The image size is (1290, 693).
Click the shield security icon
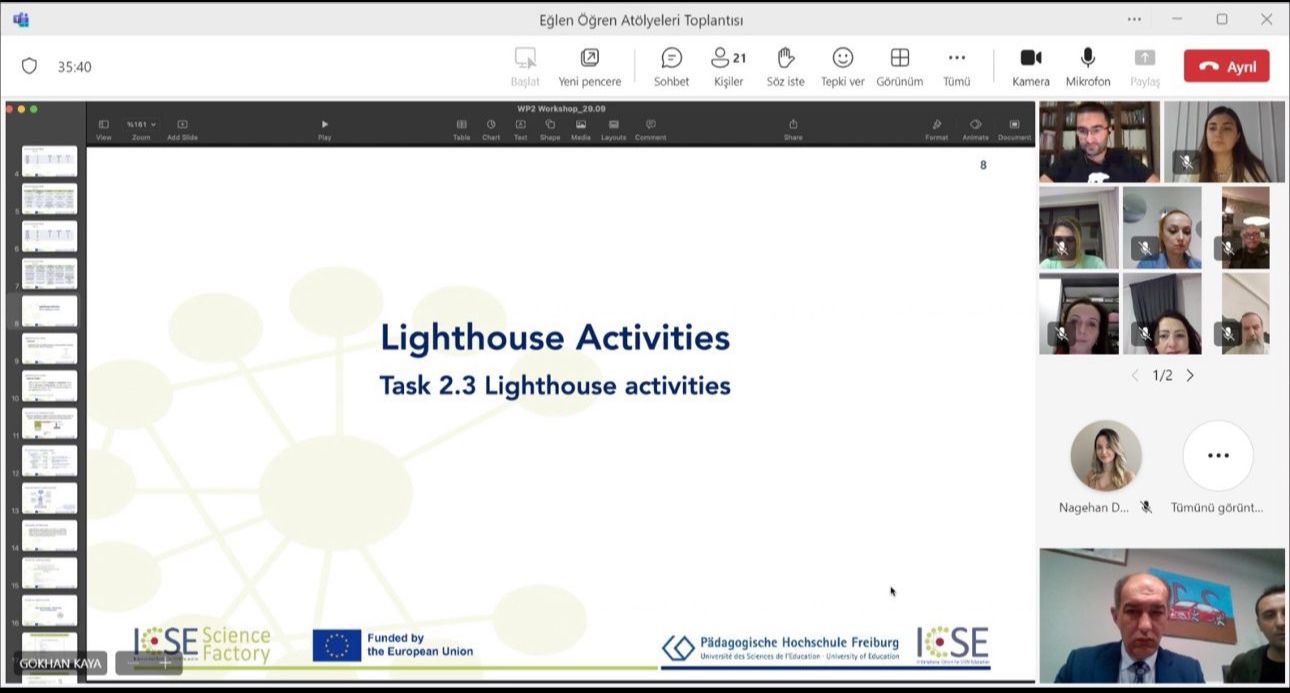29,66
